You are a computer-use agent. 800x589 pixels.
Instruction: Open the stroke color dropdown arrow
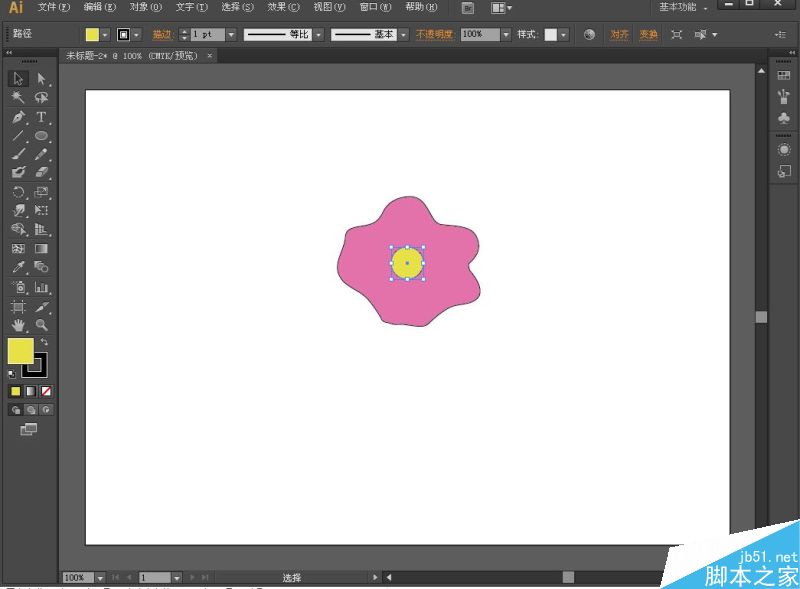tap(136, 35)
